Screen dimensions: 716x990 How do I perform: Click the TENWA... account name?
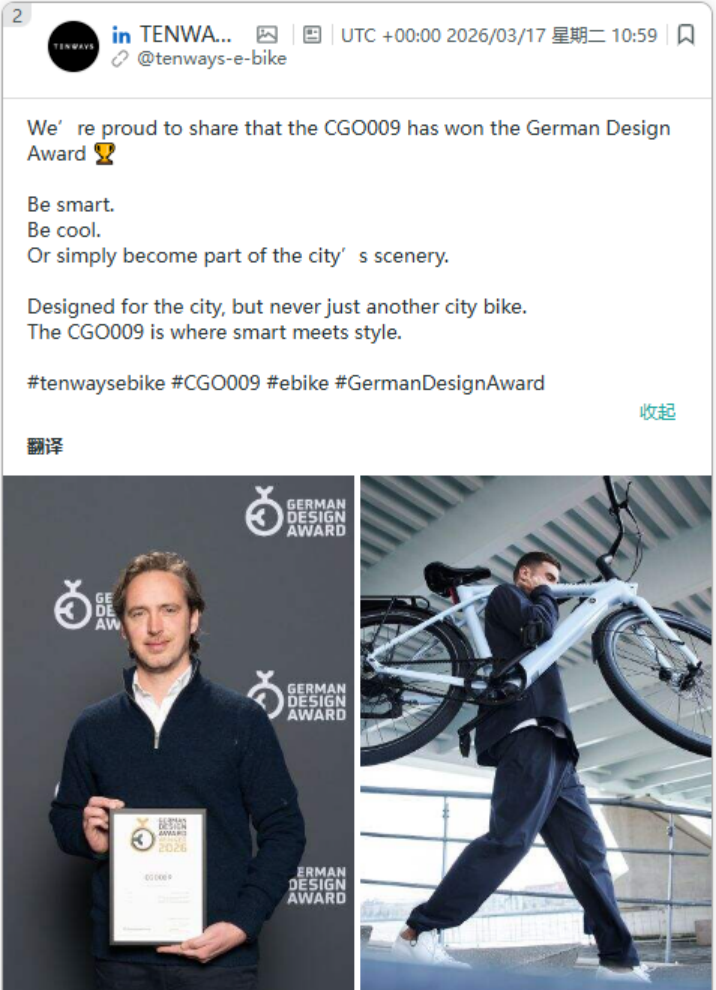185,35
